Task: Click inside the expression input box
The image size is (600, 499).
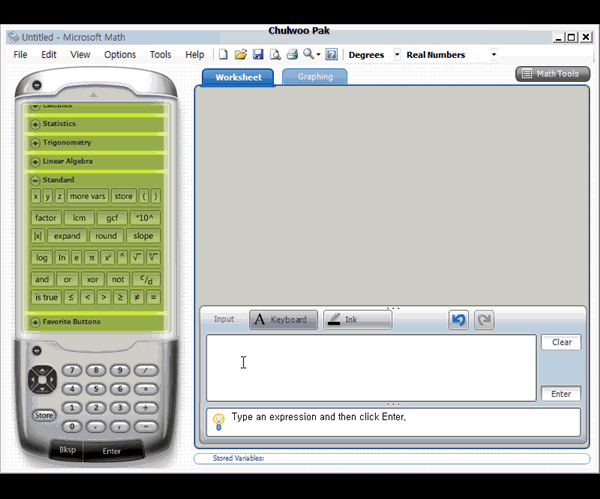Action: pyautogui.click(x=371, y=368)
